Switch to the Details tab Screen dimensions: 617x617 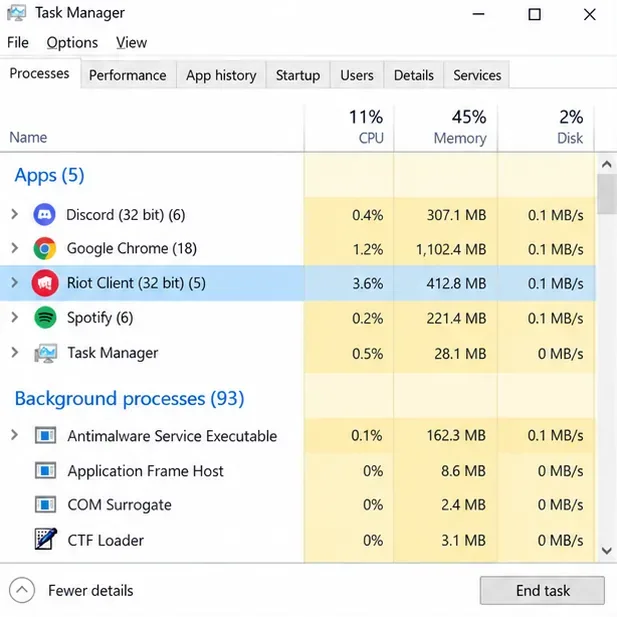[x=414, y=75]
